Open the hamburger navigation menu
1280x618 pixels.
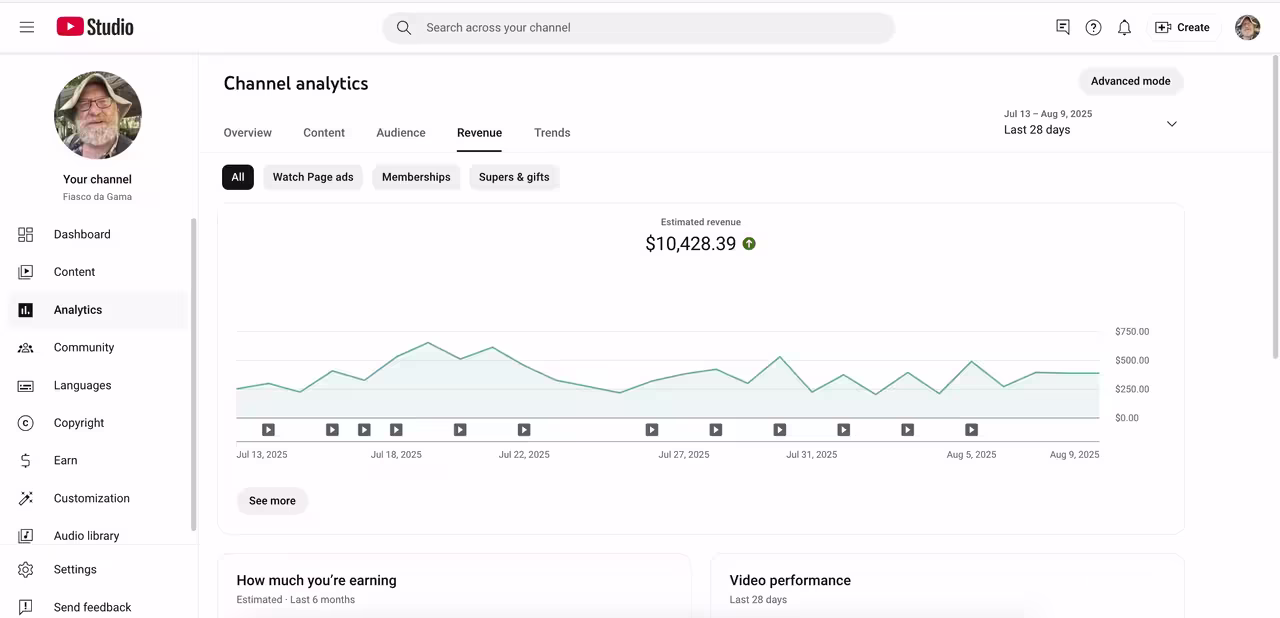pyautogui.click(x=27, y=27)
